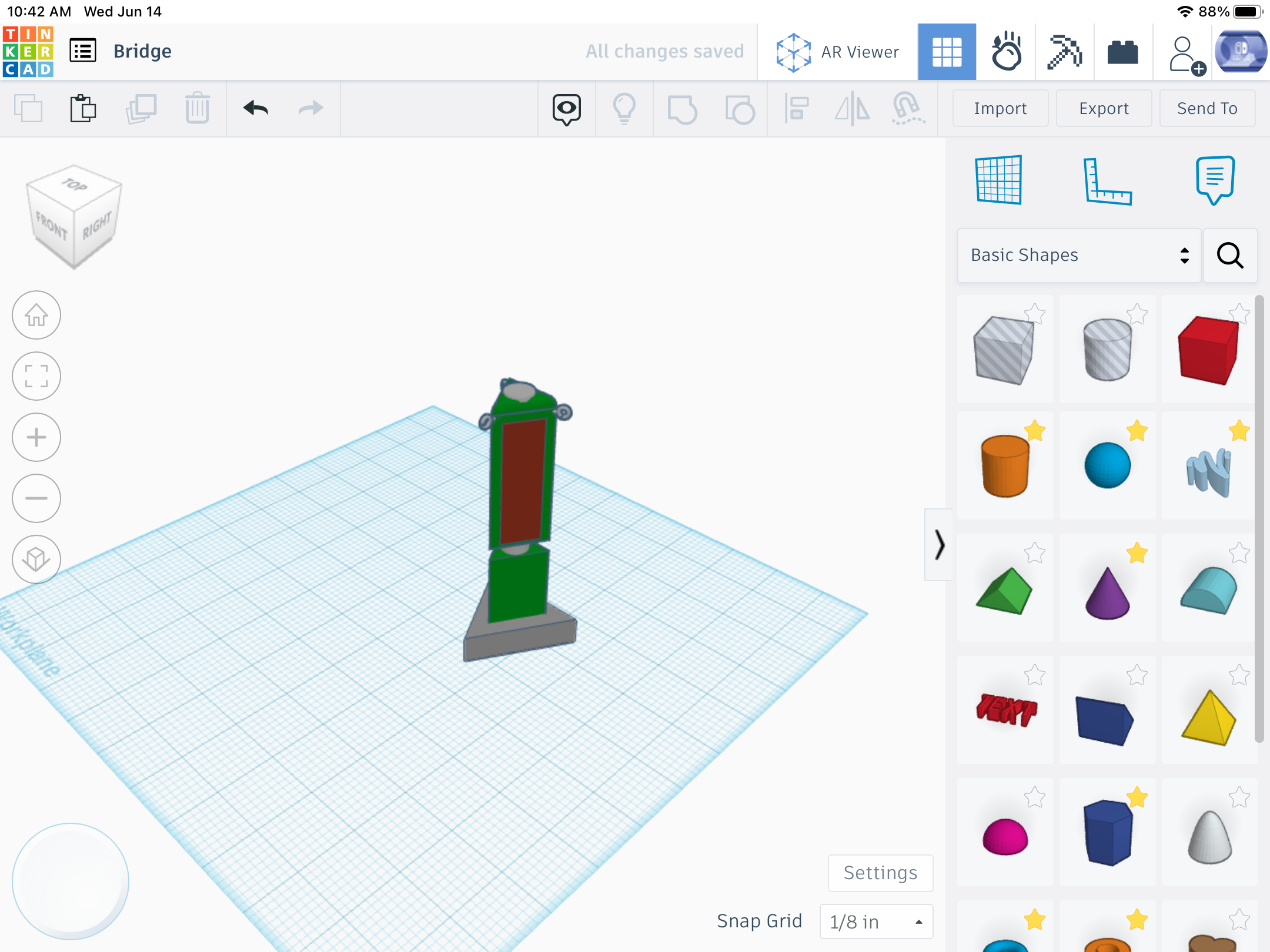Toggle perspective orthographic view cube button
This screenshot has width=1270, height=952.
click(x=36, y=559)
